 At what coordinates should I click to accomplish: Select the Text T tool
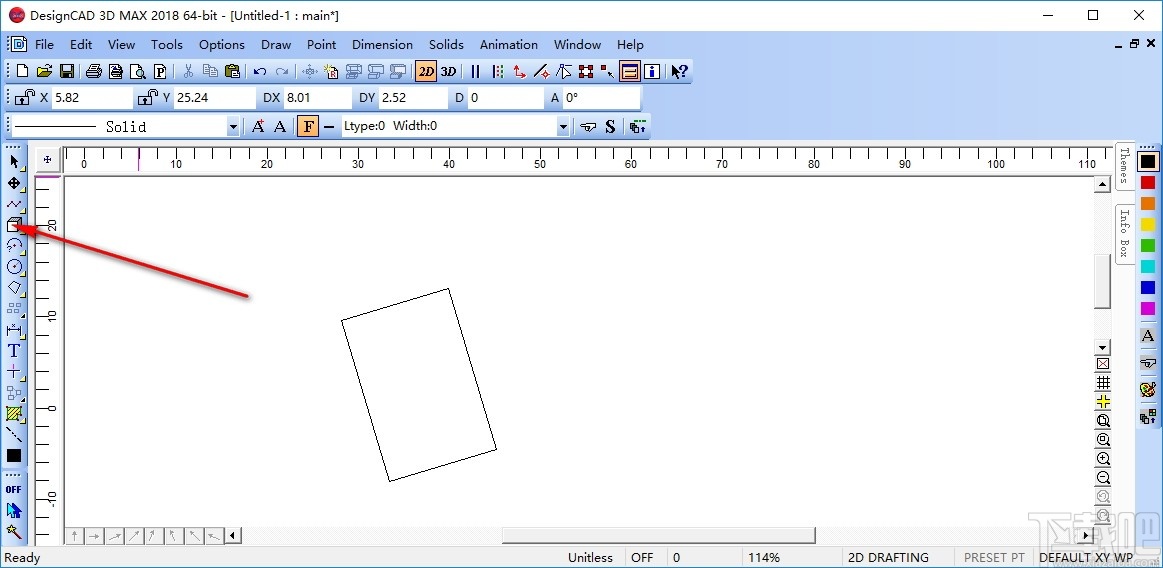[x=14, y=350]
